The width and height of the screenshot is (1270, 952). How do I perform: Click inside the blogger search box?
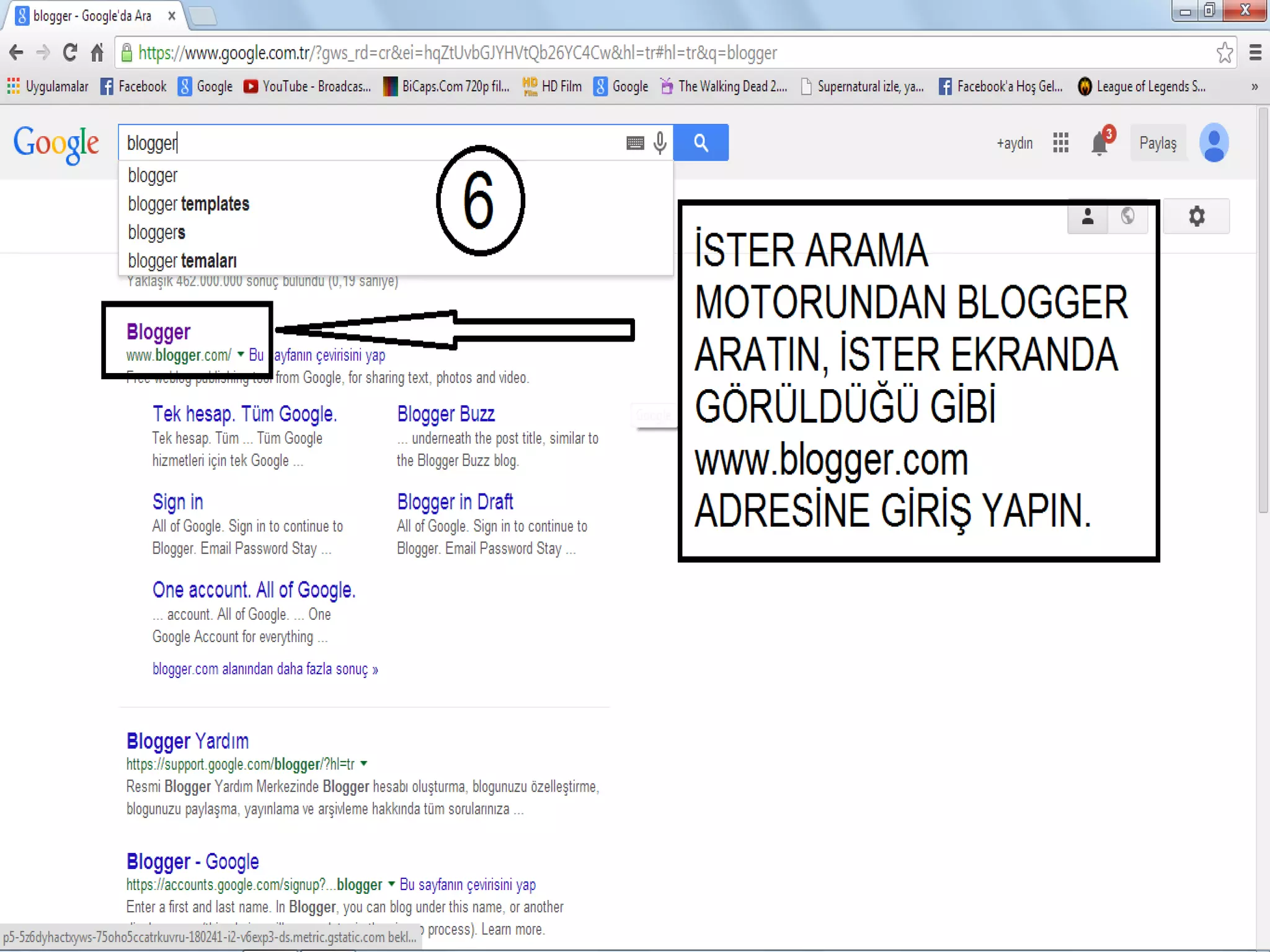coord(372,143)
